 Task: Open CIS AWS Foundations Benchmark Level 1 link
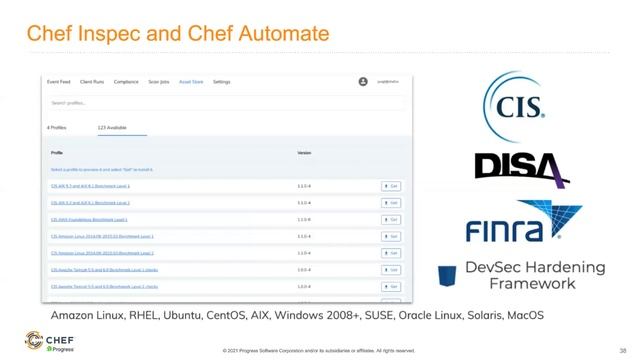click(89, 220)
